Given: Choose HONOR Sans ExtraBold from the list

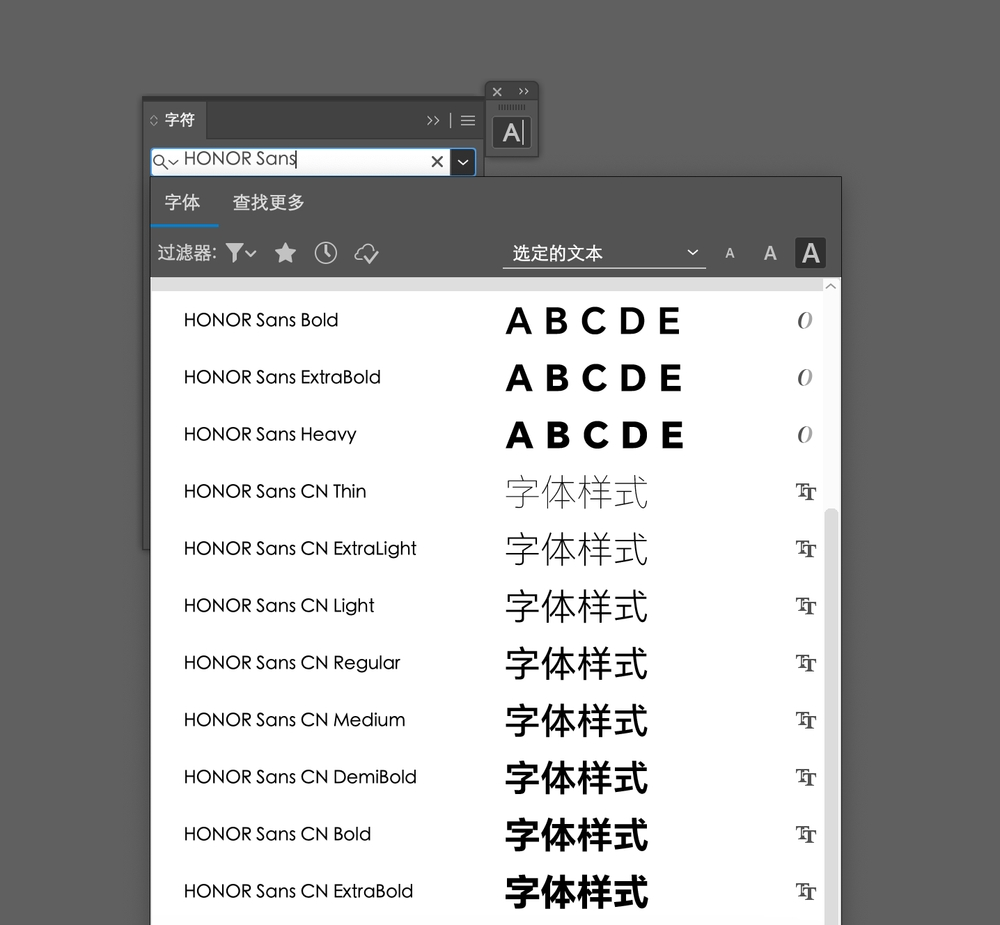Looking at the screenshot, I should [x=282, y=377].
